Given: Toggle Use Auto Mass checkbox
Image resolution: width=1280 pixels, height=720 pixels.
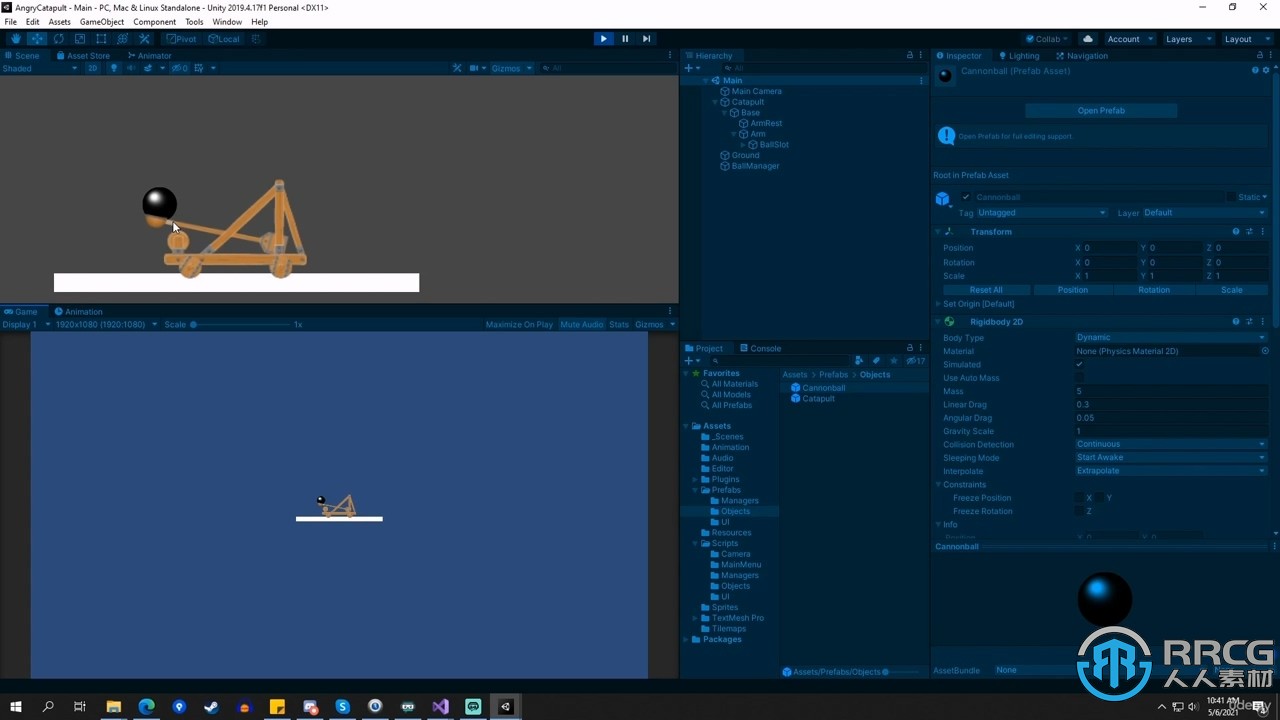Looking at the screenshot, I should pos(1079,378).
